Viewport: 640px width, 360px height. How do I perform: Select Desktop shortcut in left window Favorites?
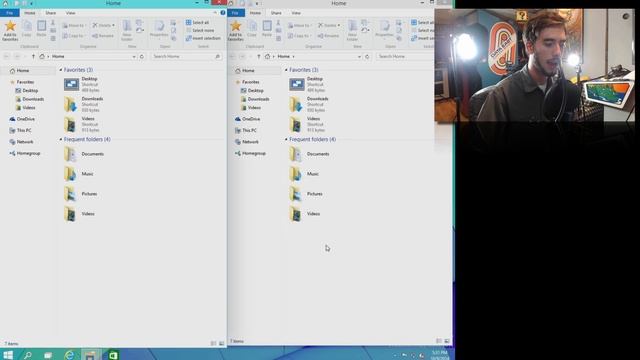point(83,84)
